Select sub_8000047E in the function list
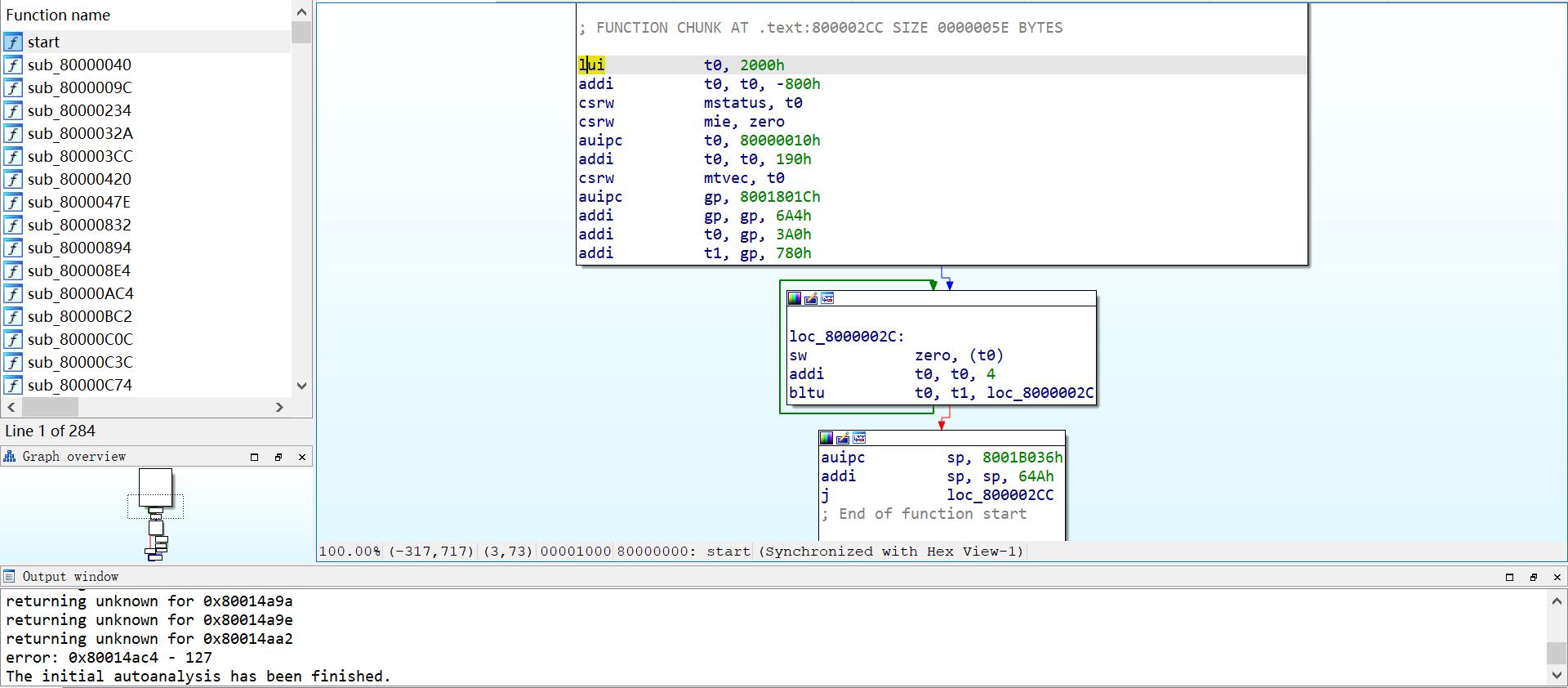This screenshot has height=688, width=1568. coord(78,202)
